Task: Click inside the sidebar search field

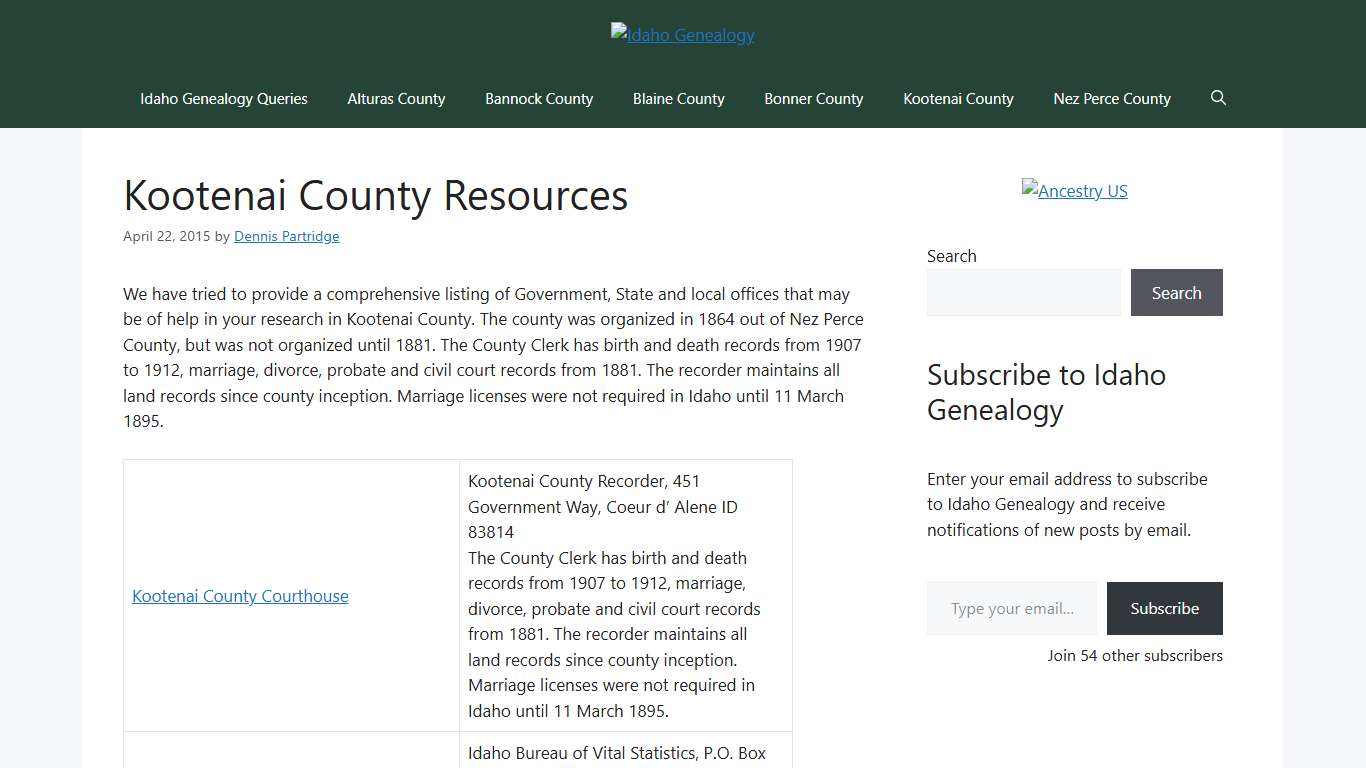Action: click(x=1024, y=292)
